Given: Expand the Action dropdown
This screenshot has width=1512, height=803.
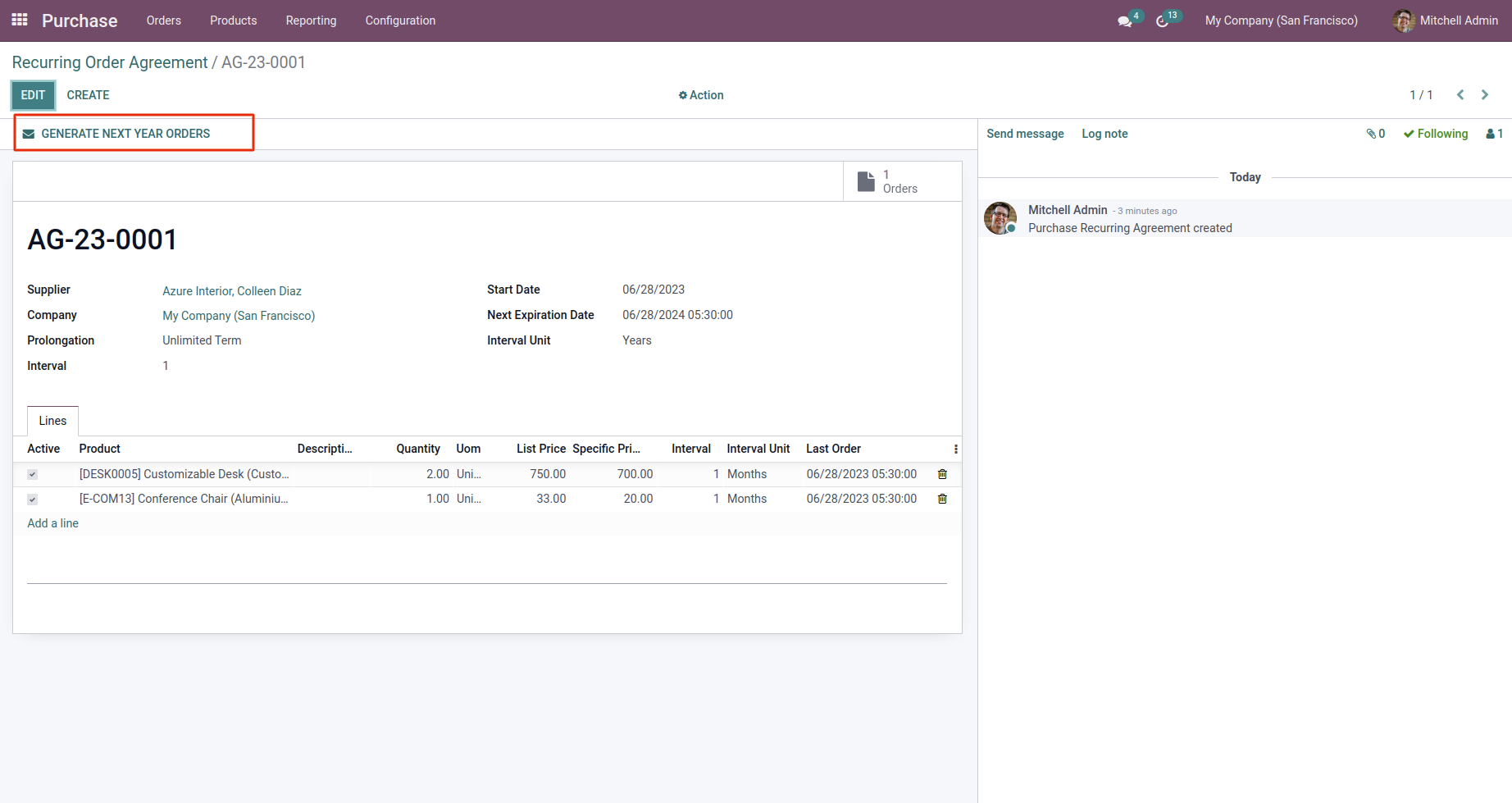Looking at the screenshot, I should coord(701,95).
